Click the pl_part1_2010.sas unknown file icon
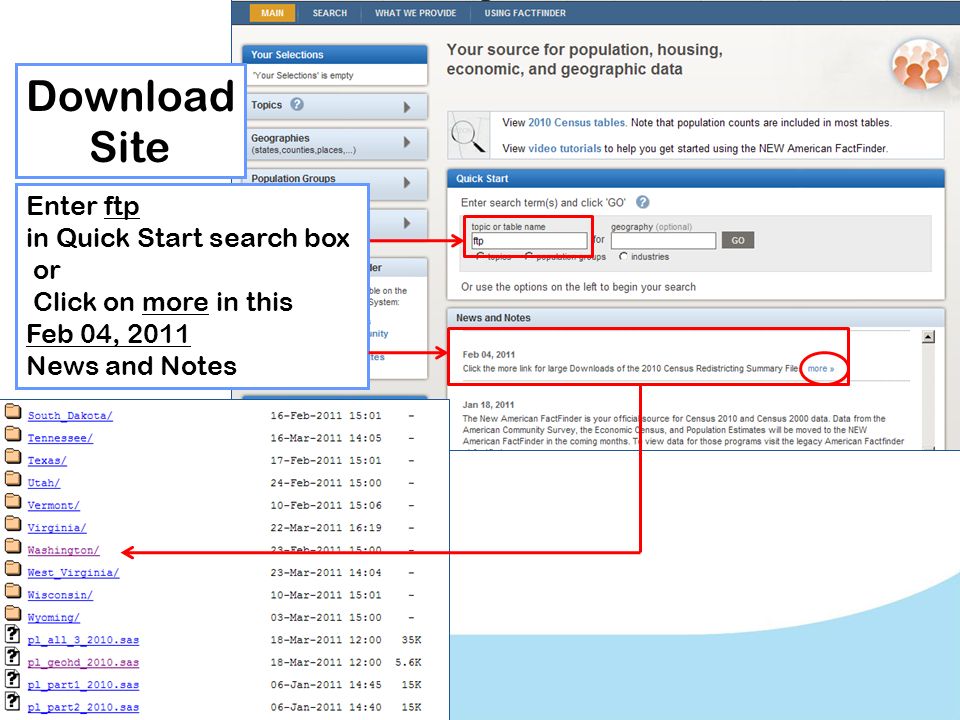 pyautogui.click(x=12, y=679)
